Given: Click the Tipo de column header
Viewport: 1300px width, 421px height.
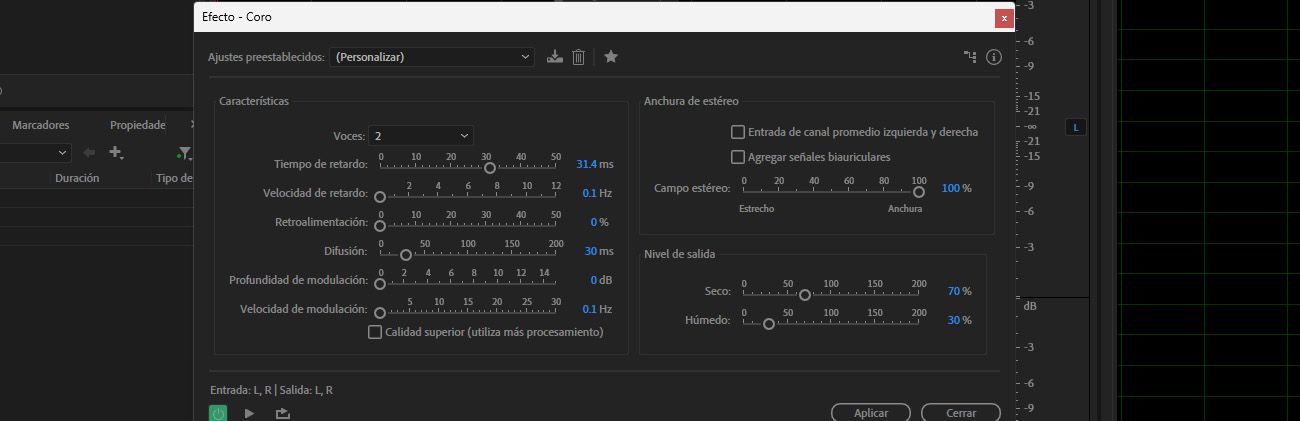Looking at the screenshot, I should point(174,178).
